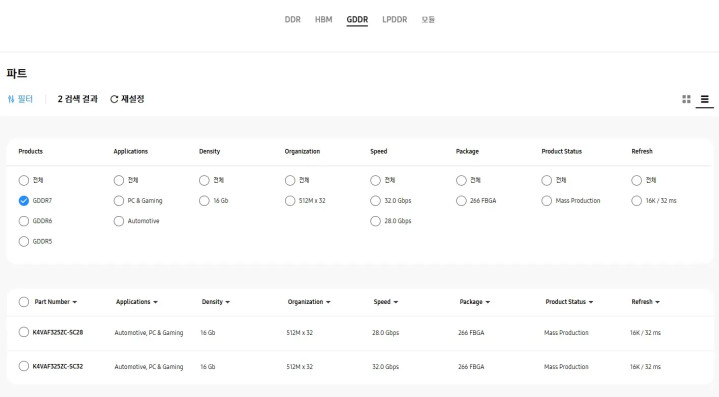Click 16 Gb in the SC32 row

click(x=208, y=367)
